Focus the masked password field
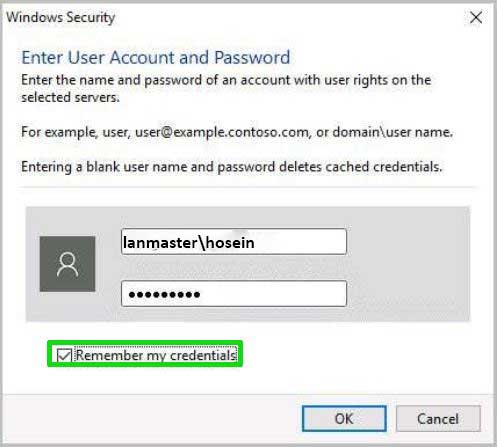497x447 pixels. (234, 294)
